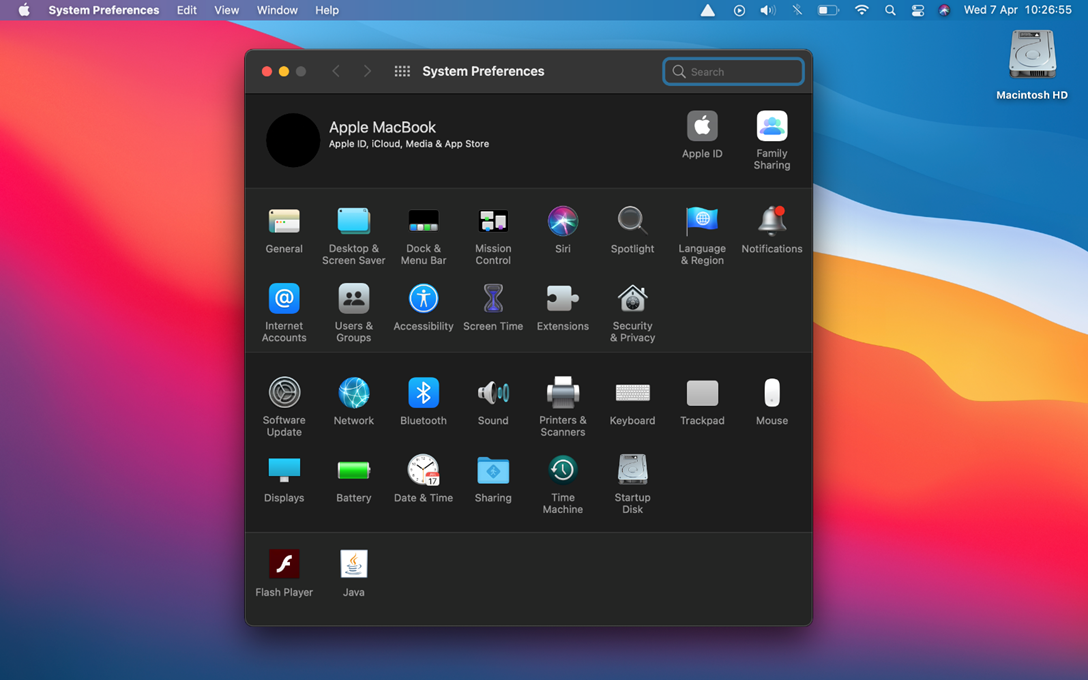Click the Search field
1088x680 pixels.
click(740, 72)
